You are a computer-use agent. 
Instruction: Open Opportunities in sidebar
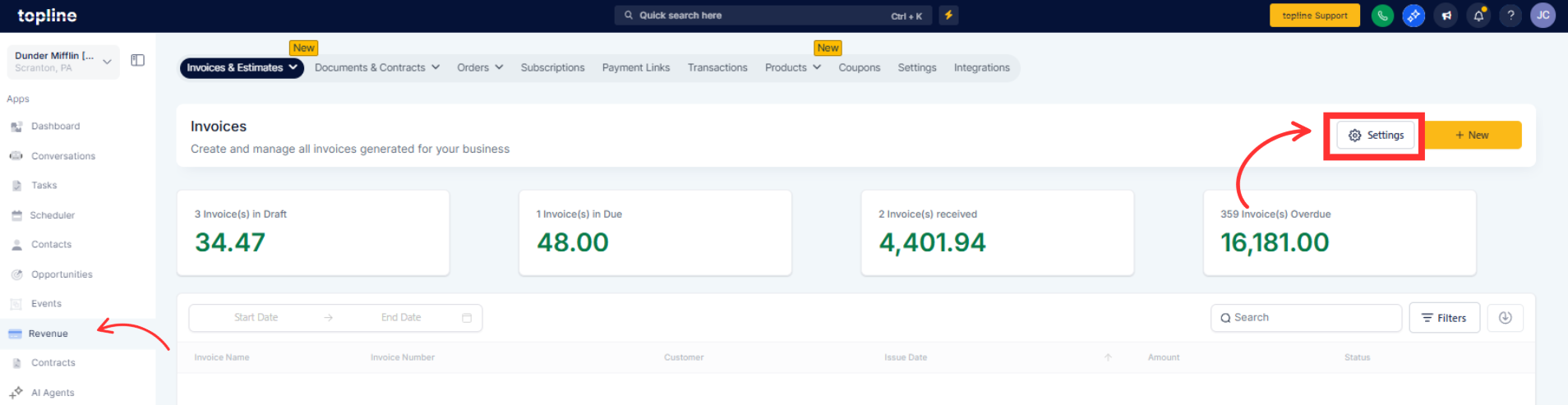point(62,274)
